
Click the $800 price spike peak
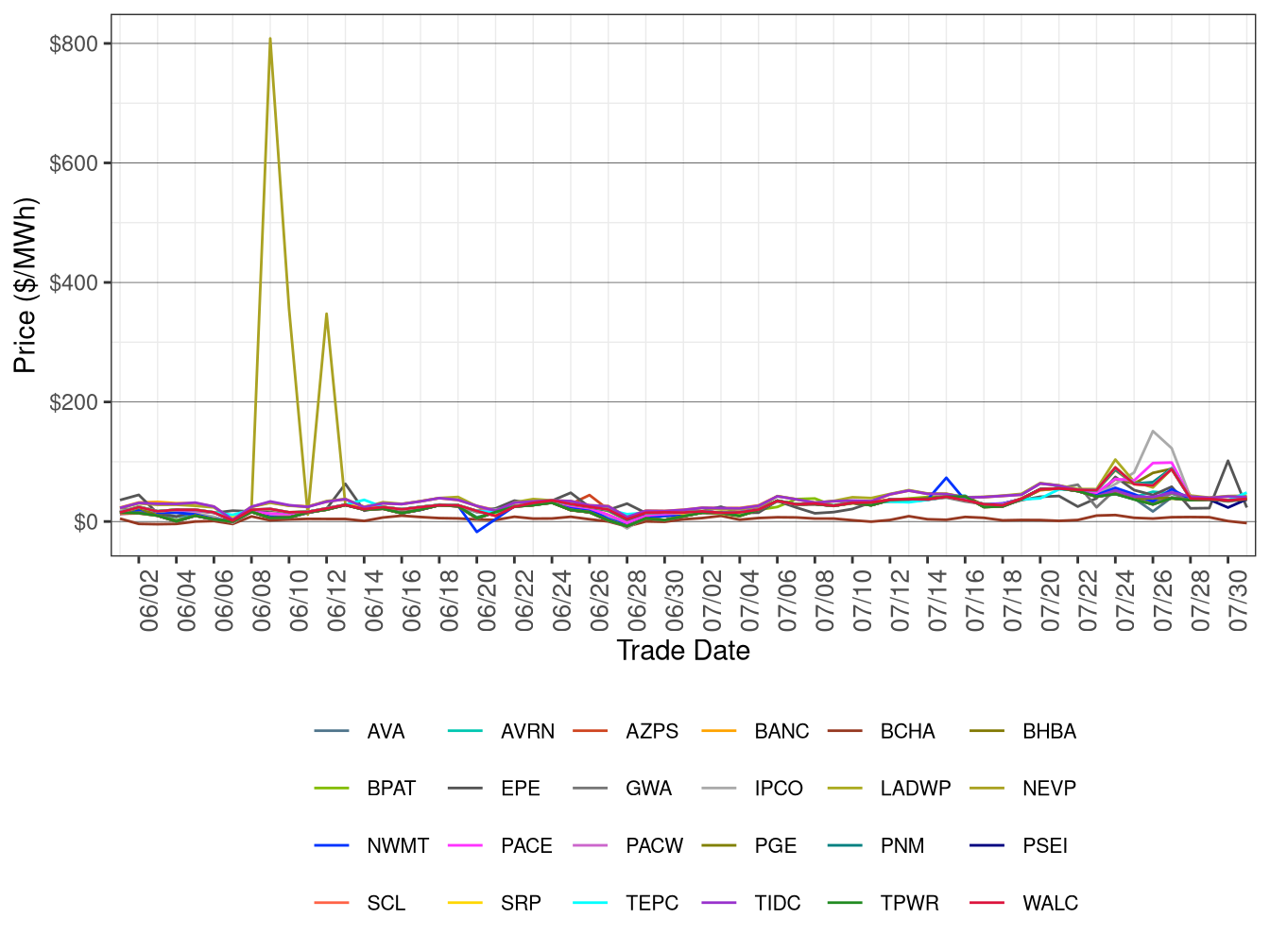(x=270, y=40)
